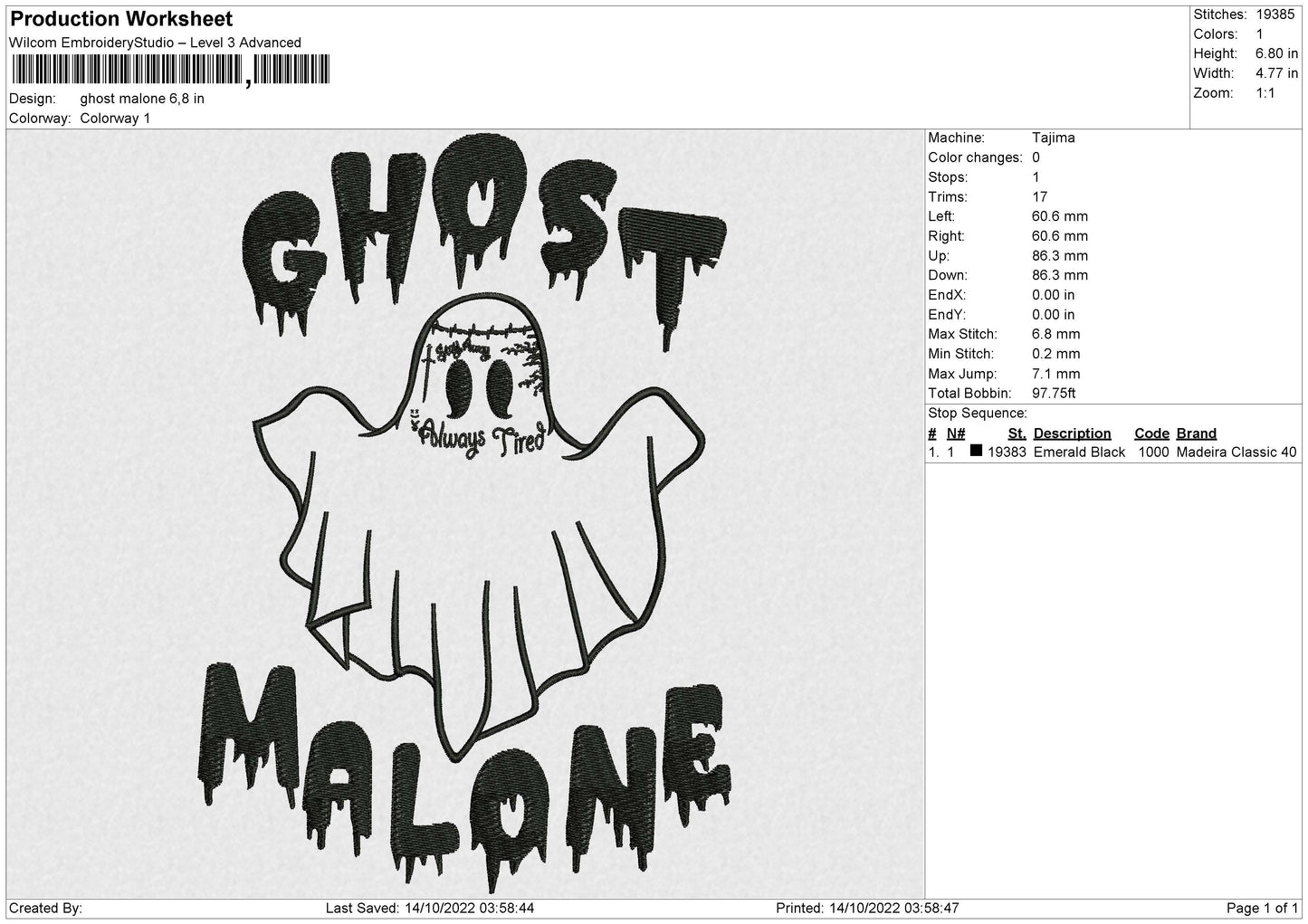Click the Colors label in the header
The image size is (1308, 924).
[1216, 34]
